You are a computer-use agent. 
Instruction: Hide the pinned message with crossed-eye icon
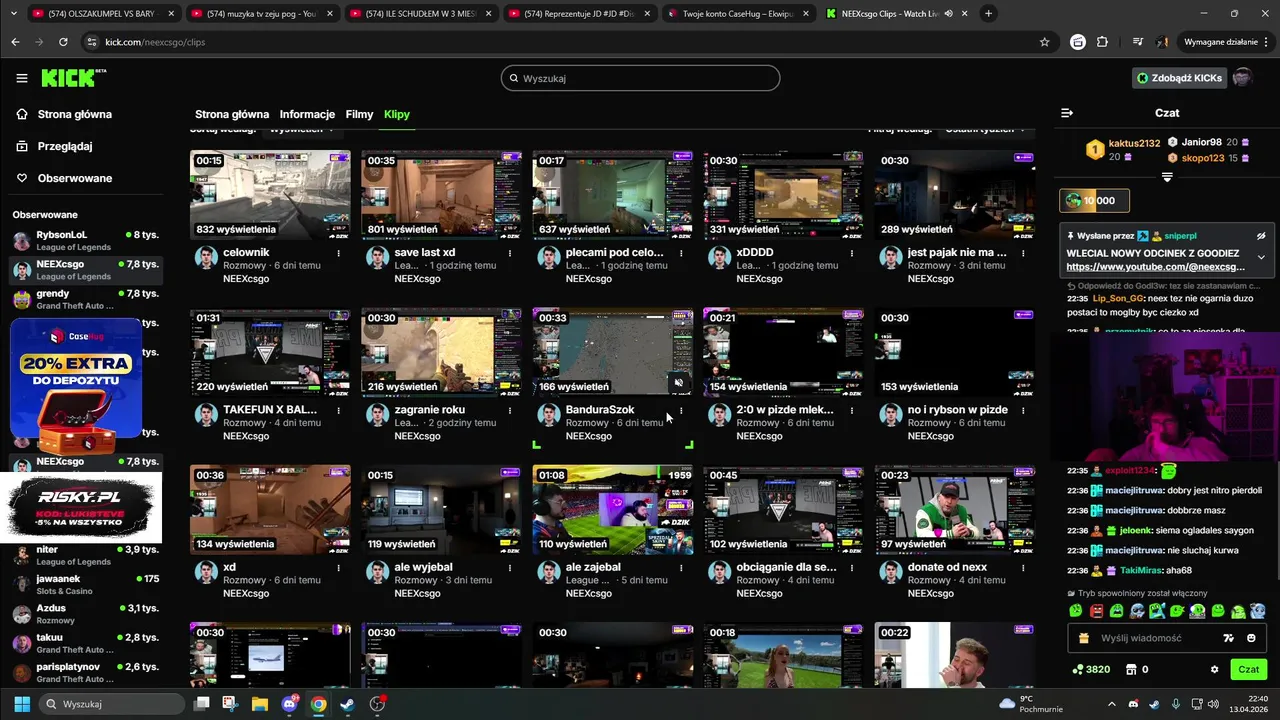(x=1261, y=236)
